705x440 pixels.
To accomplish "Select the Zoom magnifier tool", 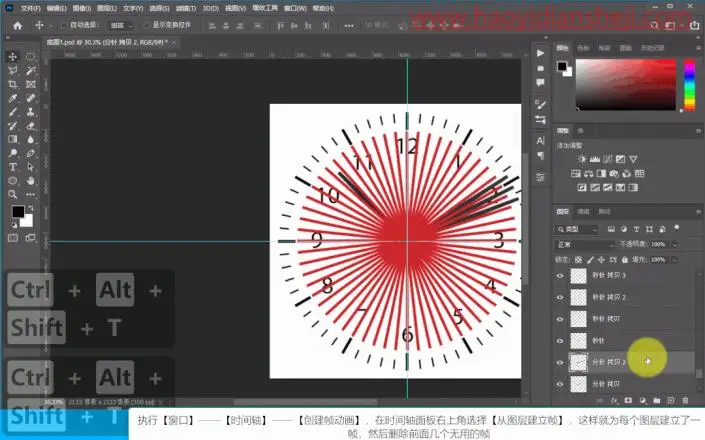I will 13,195.
